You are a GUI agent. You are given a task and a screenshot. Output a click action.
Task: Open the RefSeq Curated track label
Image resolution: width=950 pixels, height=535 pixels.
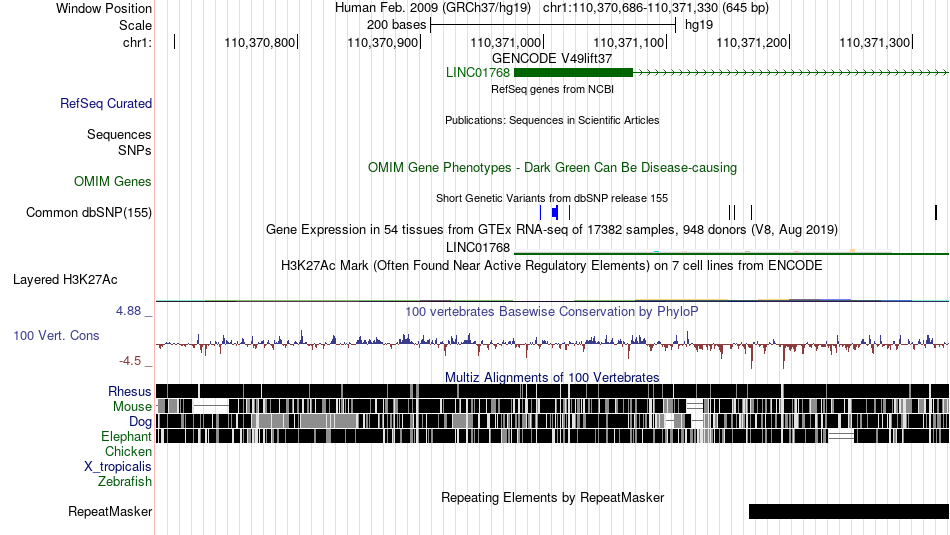pos(106,104)
